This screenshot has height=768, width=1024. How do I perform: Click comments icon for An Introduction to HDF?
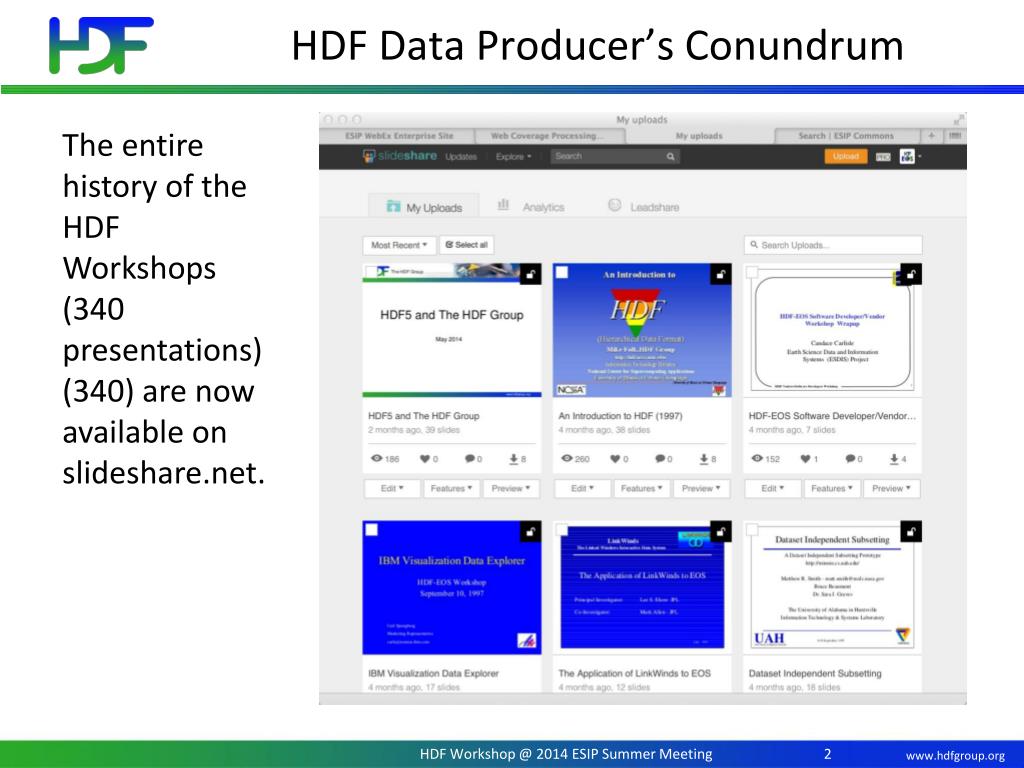[660, 458]
